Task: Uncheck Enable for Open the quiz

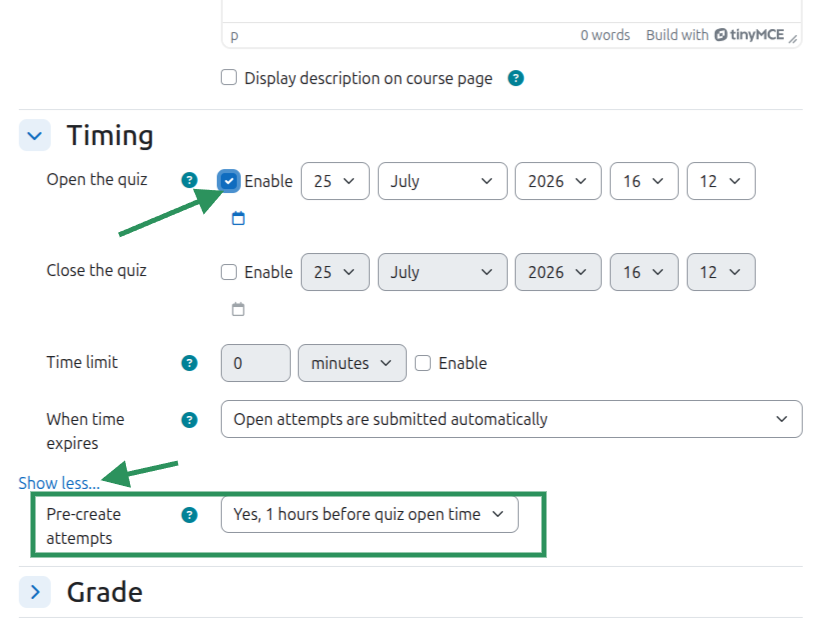Action: [x=229, y=181]
